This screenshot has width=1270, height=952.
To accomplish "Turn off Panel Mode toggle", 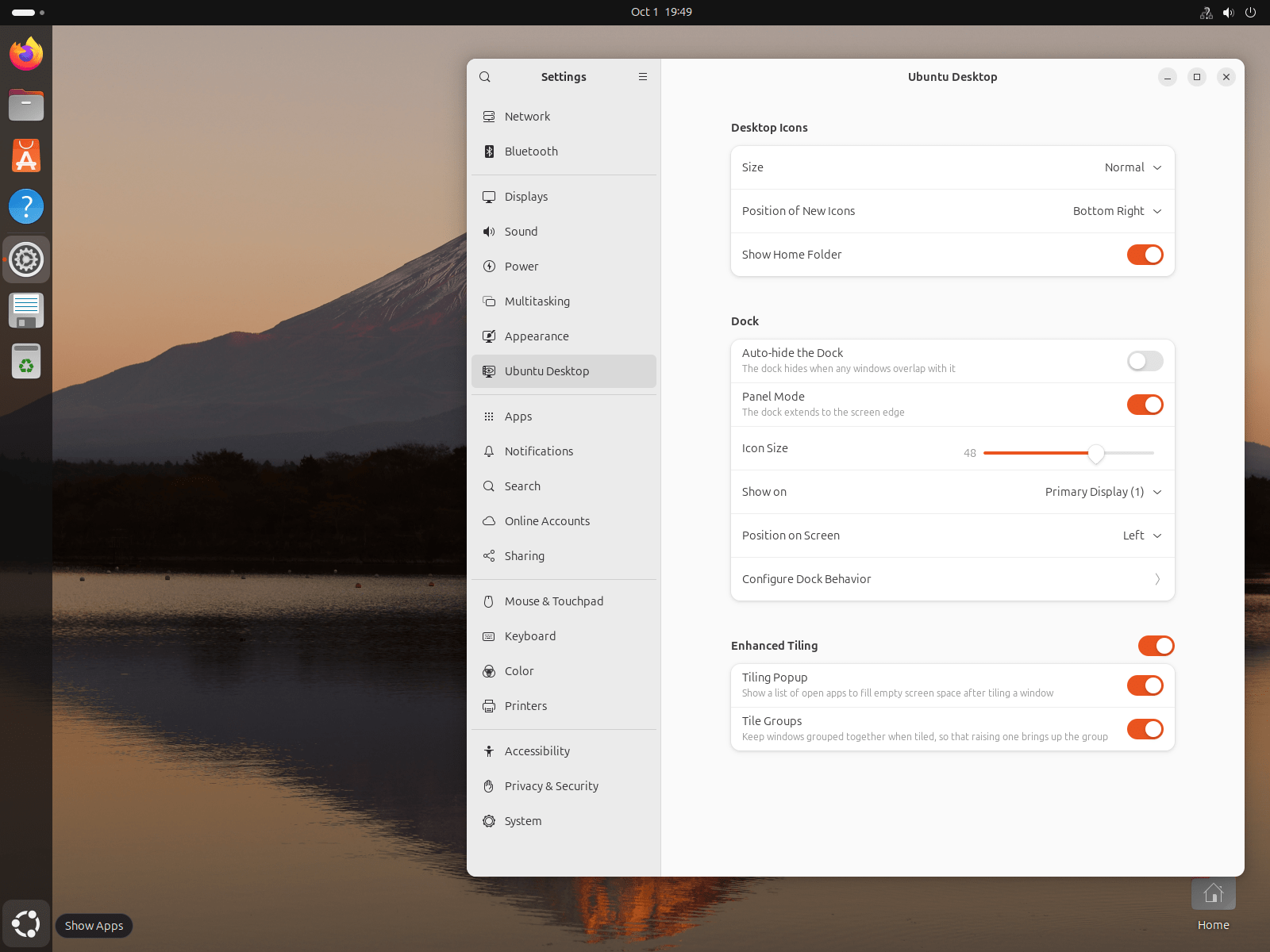I will pyautogui.click(x=1145, y=405).
